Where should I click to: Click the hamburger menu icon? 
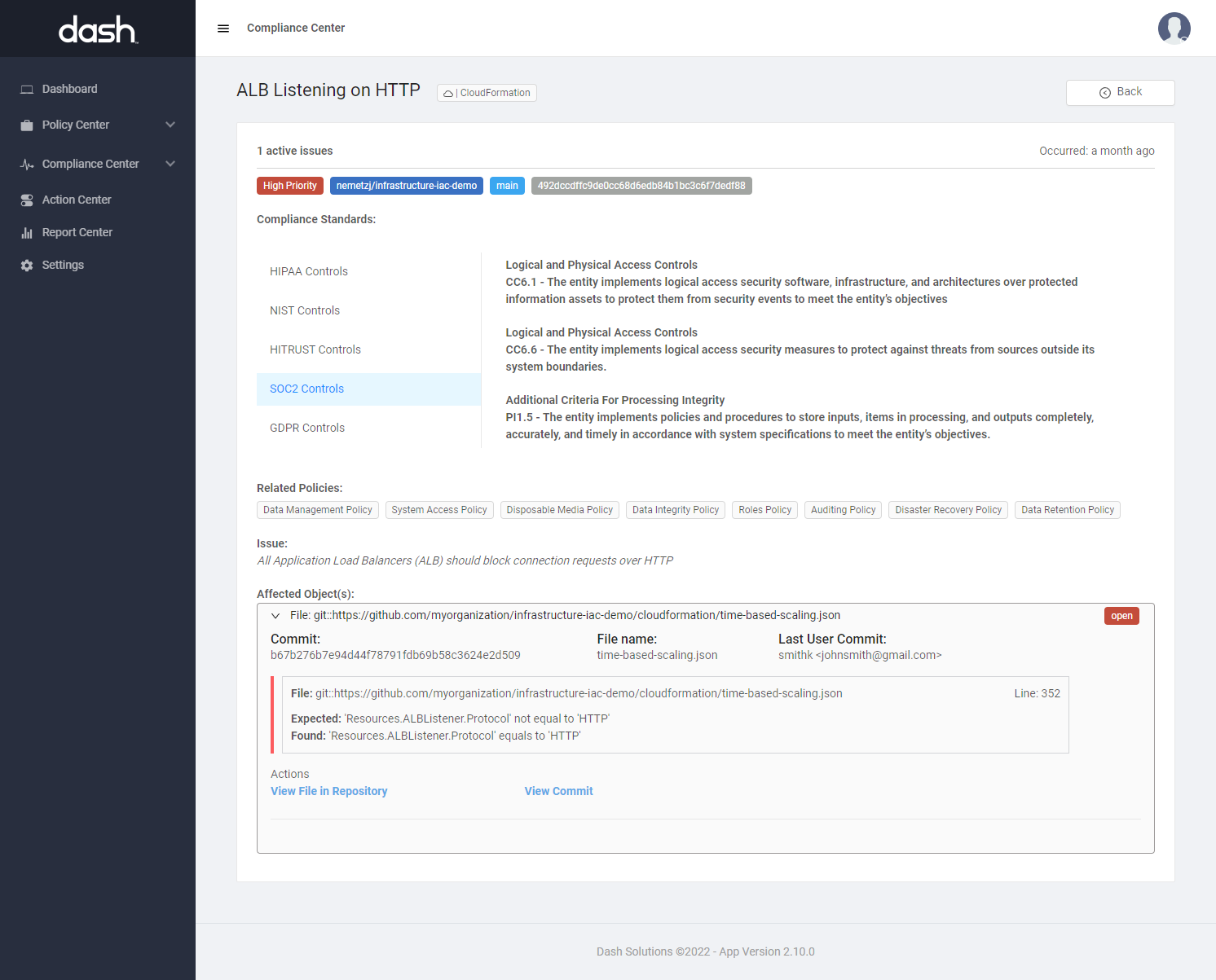coord(223,29)
